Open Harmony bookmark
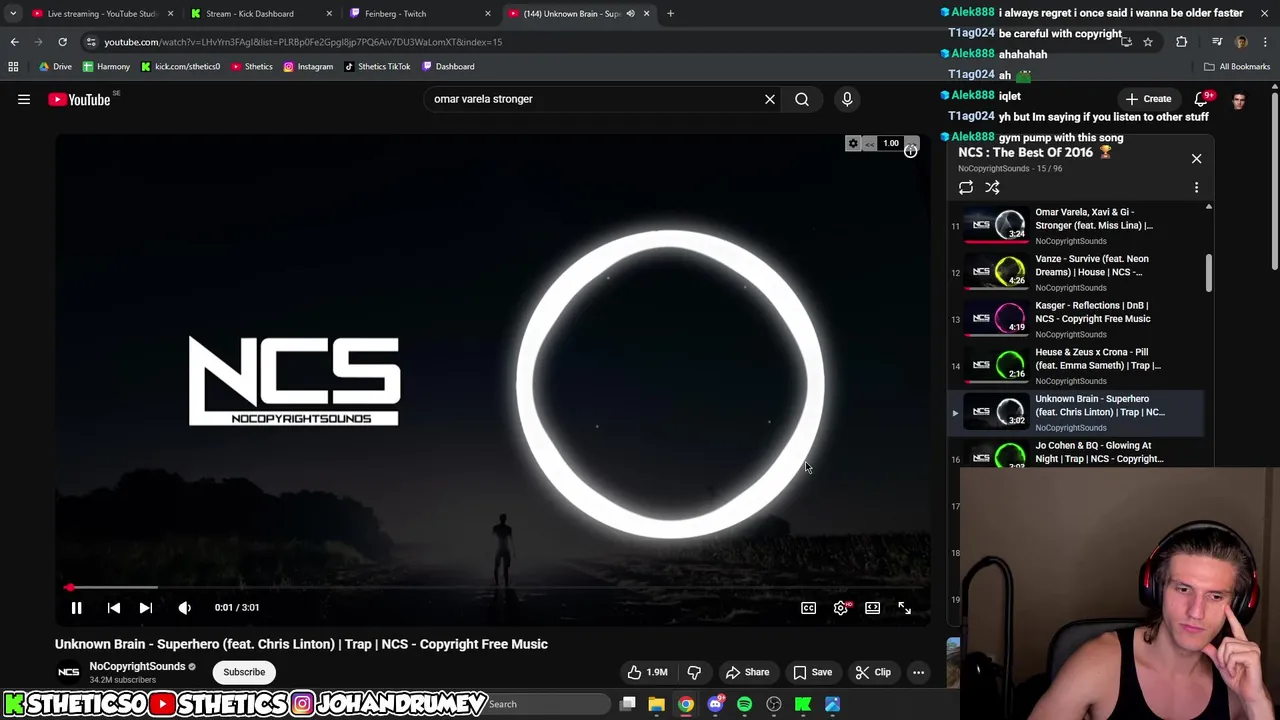 [x=106, y=66]
